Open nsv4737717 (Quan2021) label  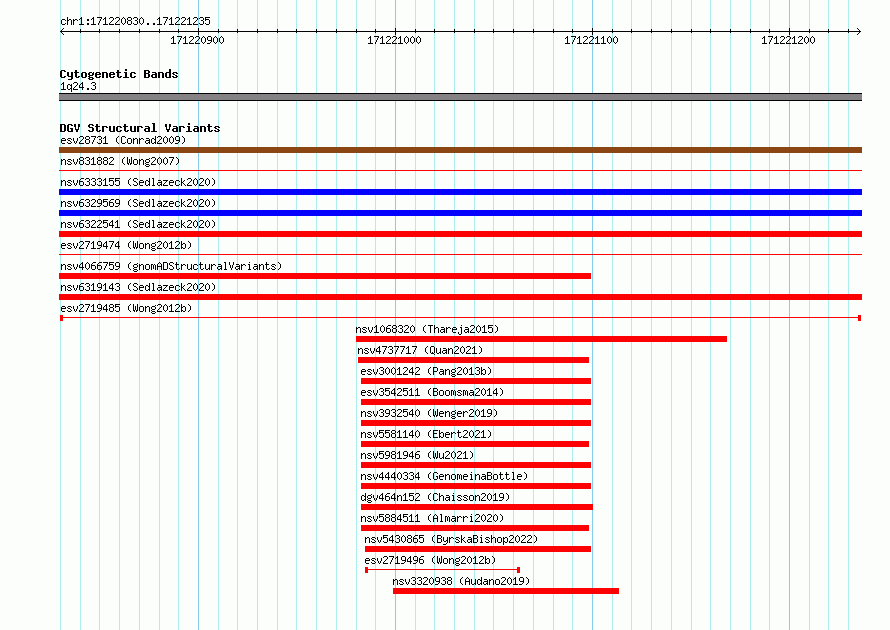coord(420,350)
